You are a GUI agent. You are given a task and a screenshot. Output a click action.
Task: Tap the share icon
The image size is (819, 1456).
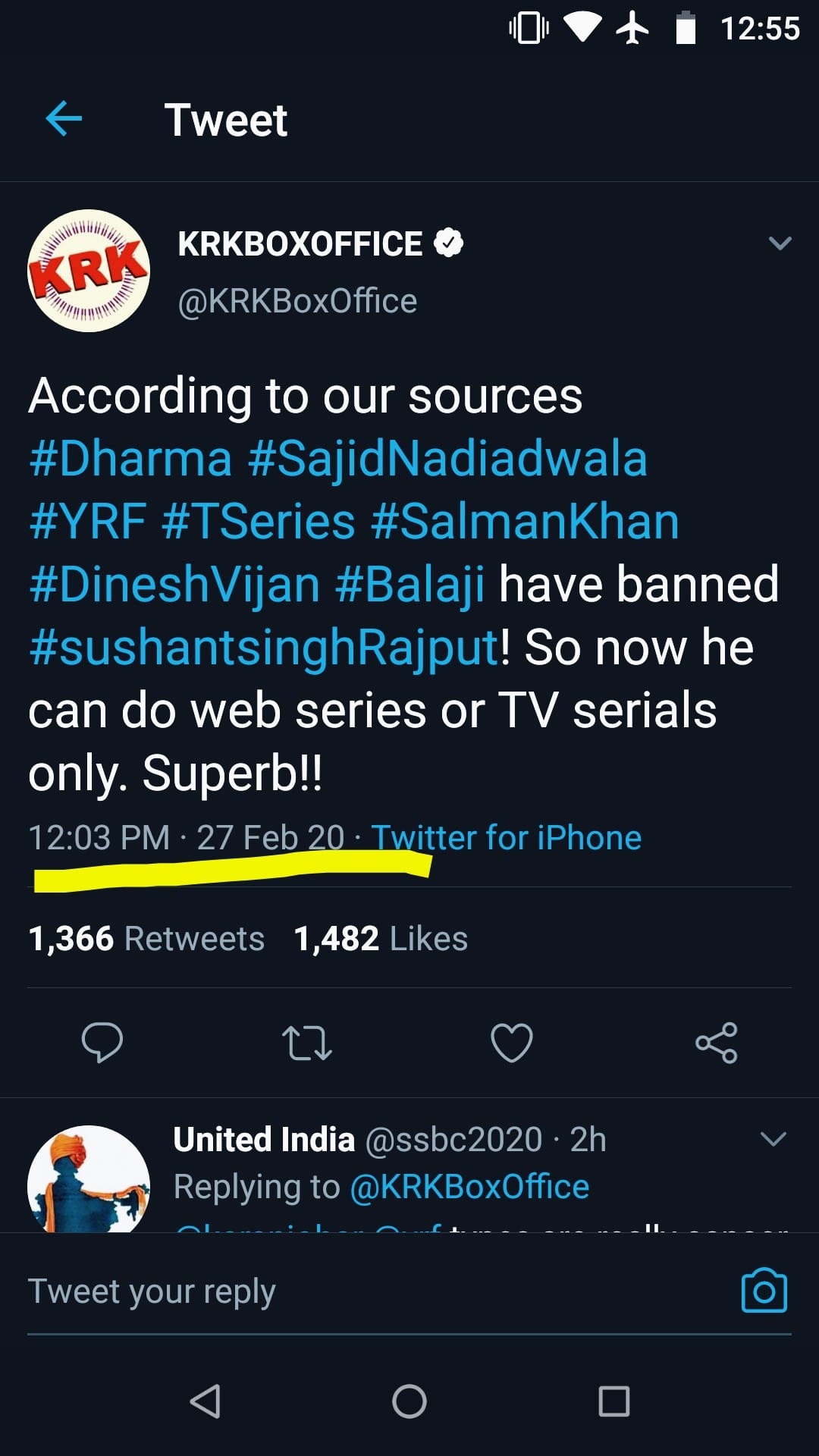(x=717, y=1043)
